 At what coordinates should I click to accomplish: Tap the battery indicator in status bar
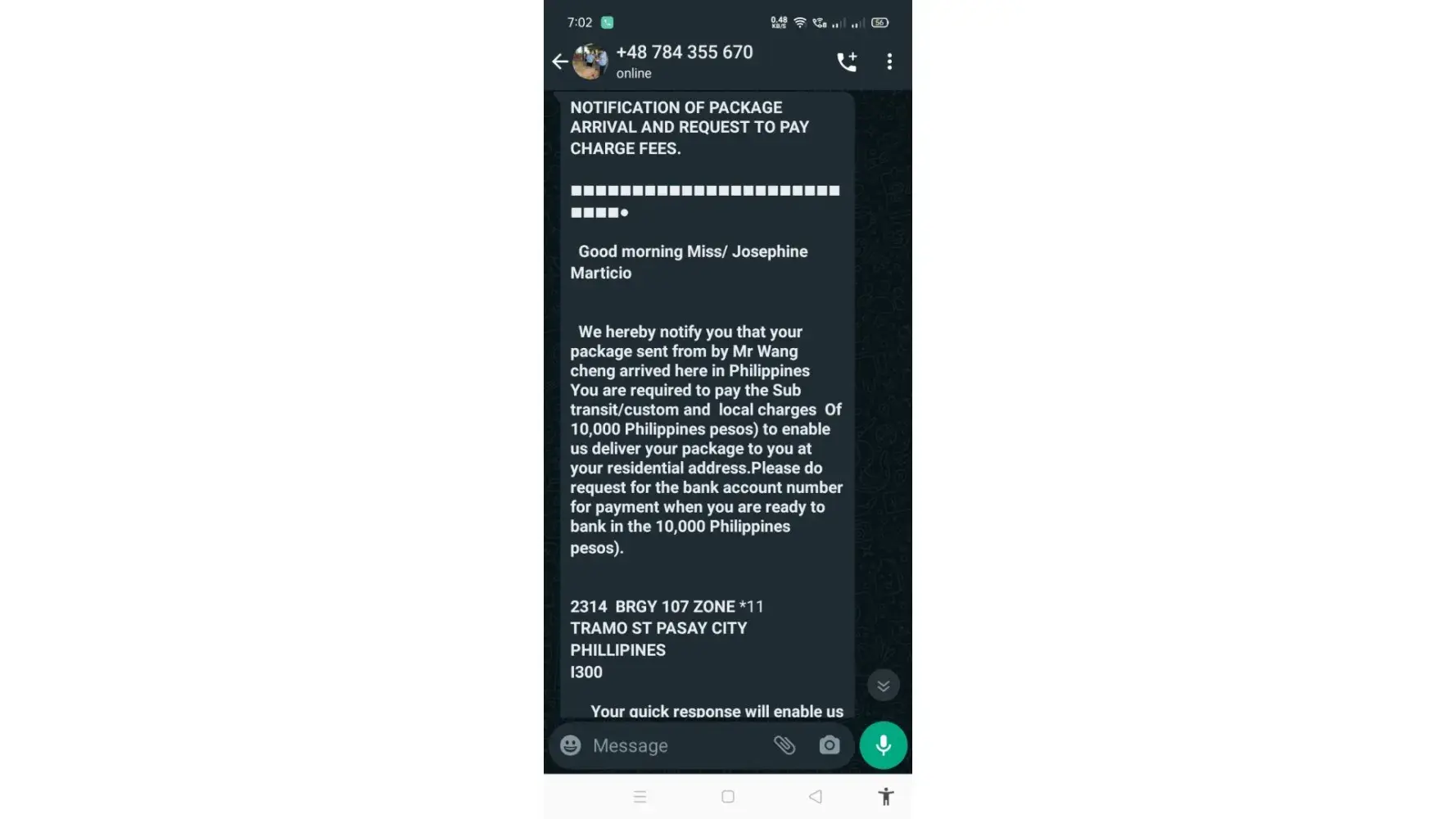(879, 23)
